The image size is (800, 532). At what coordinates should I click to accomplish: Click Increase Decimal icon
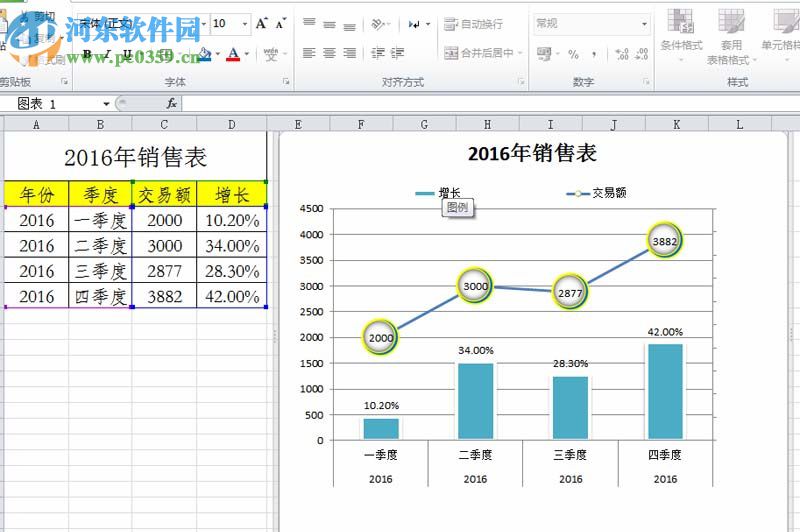622,54
